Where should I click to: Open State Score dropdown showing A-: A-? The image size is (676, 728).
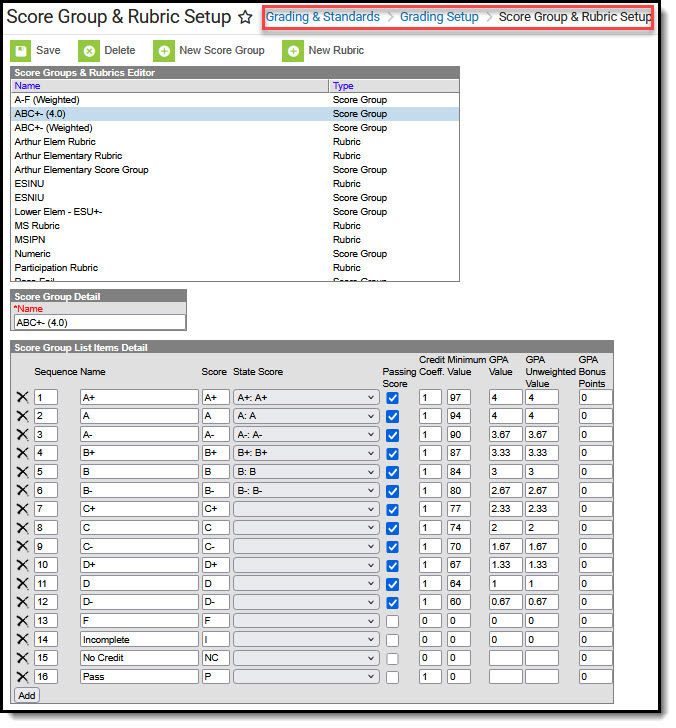(306, 435)
